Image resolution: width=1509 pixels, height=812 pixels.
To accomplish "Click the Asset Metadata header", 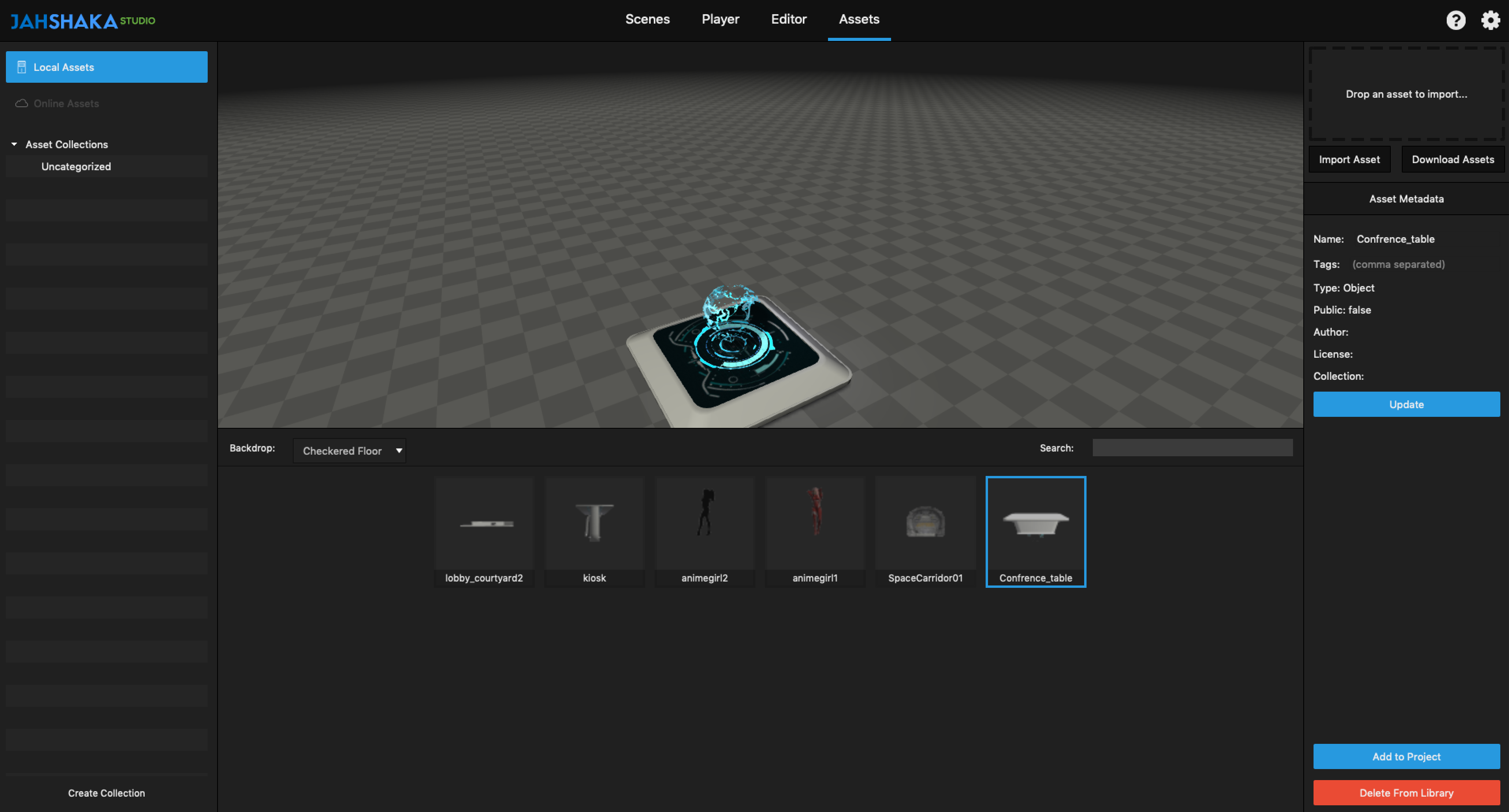I will (x=1407, y=199).
